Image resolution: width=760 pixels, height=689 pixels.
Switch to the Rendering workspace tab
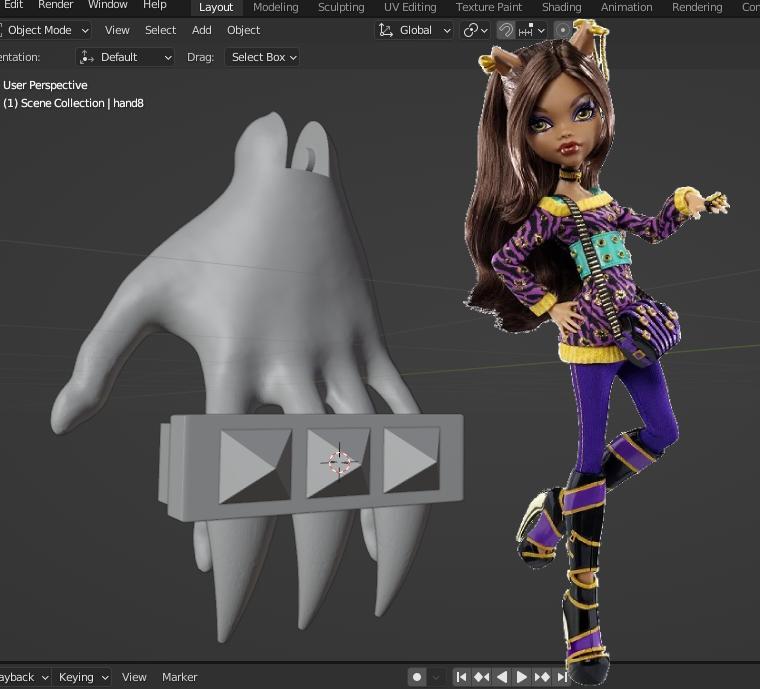(697, 7)
